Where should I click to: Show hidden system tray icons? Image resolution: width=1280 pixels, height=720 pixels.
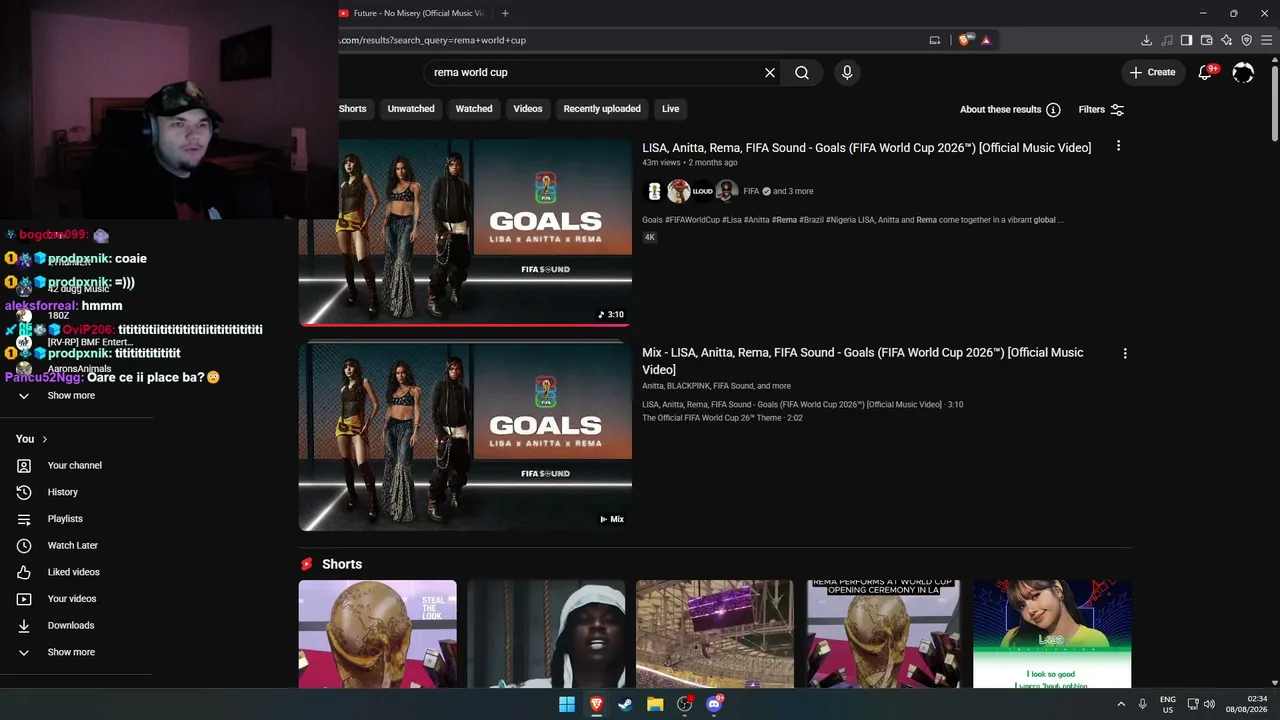coord(1121,704)
